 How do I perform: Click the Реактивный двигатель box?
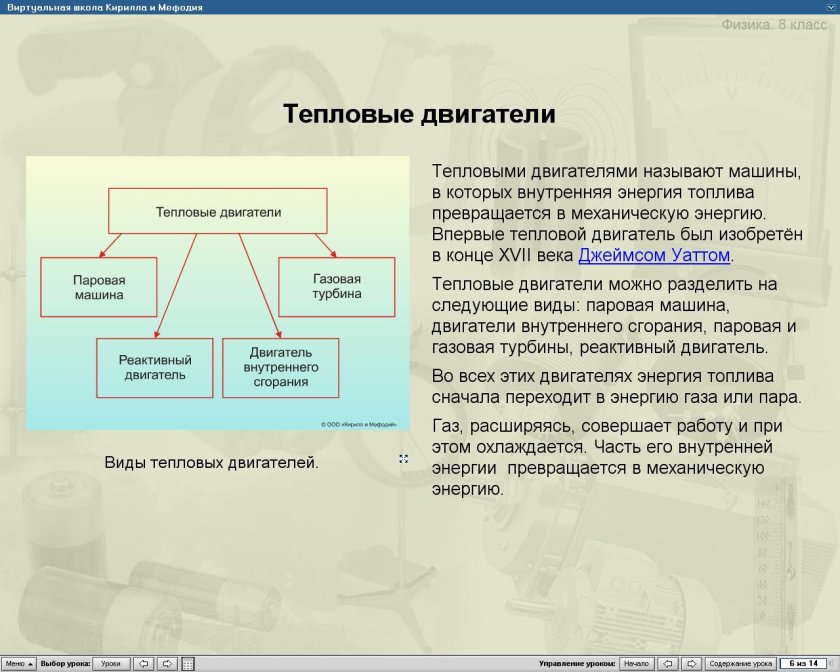click(x=153, y=366)
